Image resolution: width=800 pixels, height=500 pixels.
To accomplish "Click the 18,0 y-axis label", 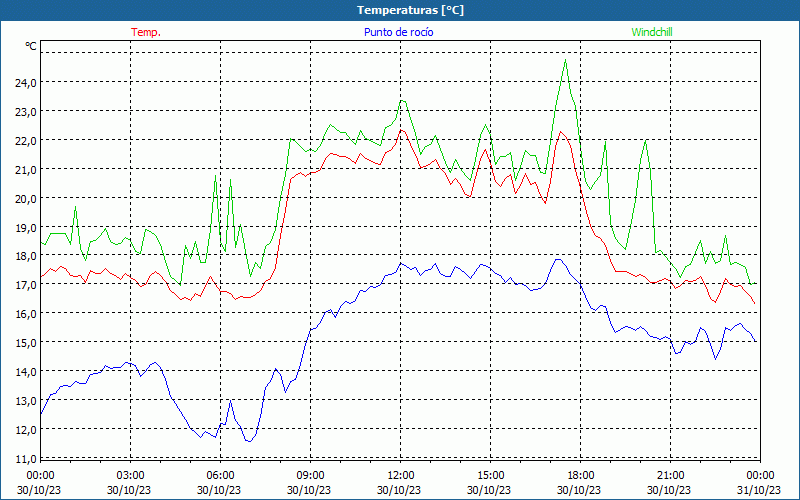I will [x=26, y=256].
